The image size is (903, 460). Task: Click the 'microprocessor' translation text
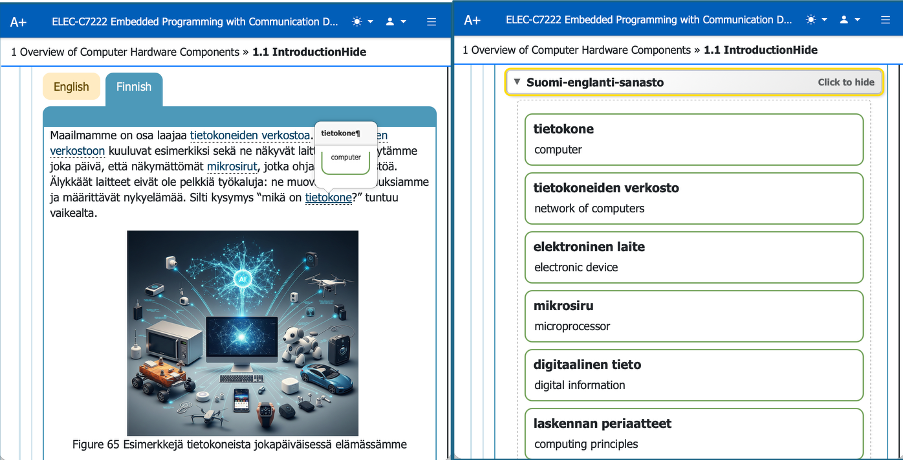pos(572,326)
